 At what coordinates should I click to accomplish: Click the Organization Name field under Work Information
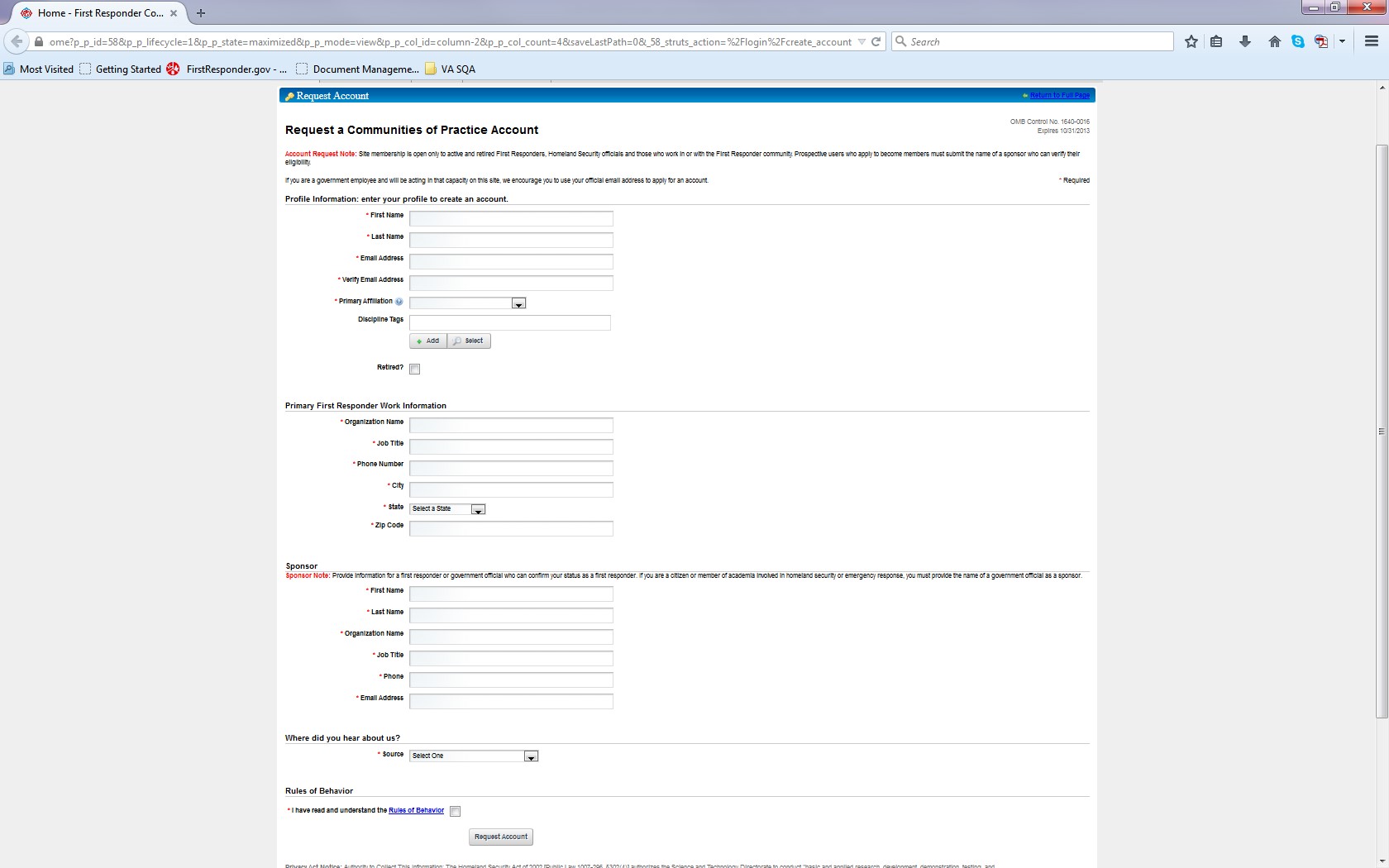[x=511, y=425]
